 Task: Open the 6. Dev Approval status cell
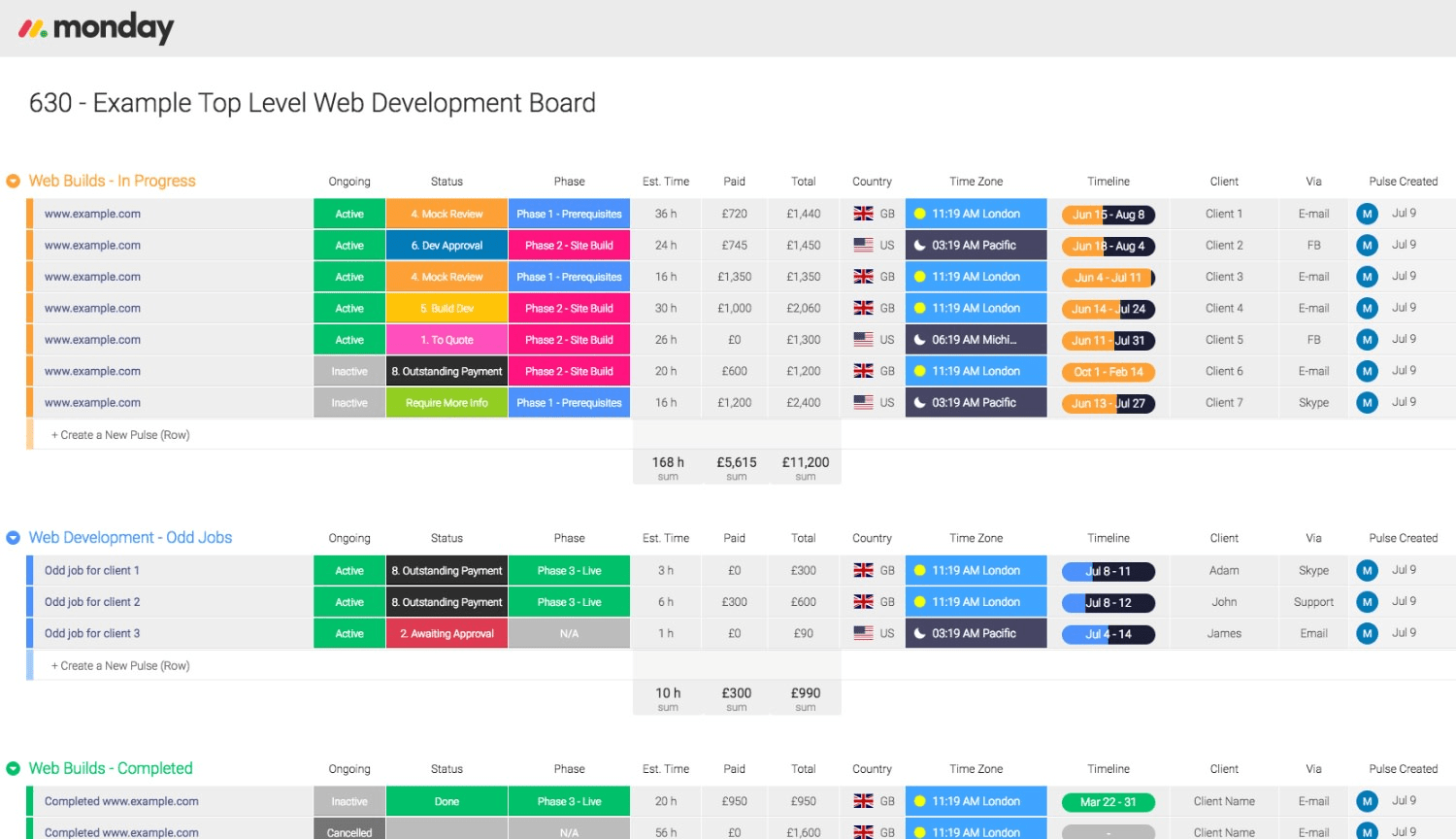[447, 246]
